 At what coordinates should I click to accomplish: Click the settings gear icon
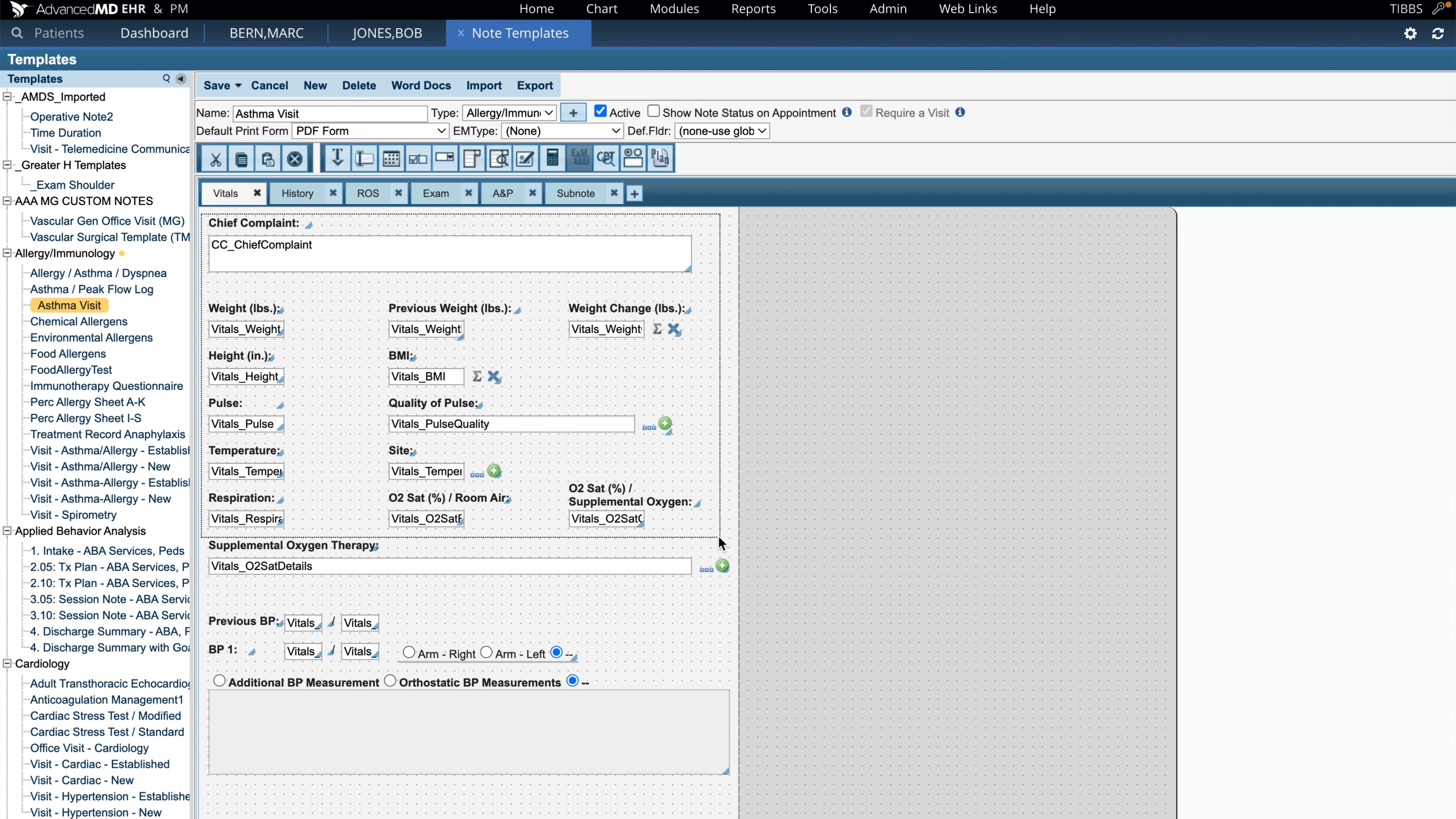point(1410,33)
